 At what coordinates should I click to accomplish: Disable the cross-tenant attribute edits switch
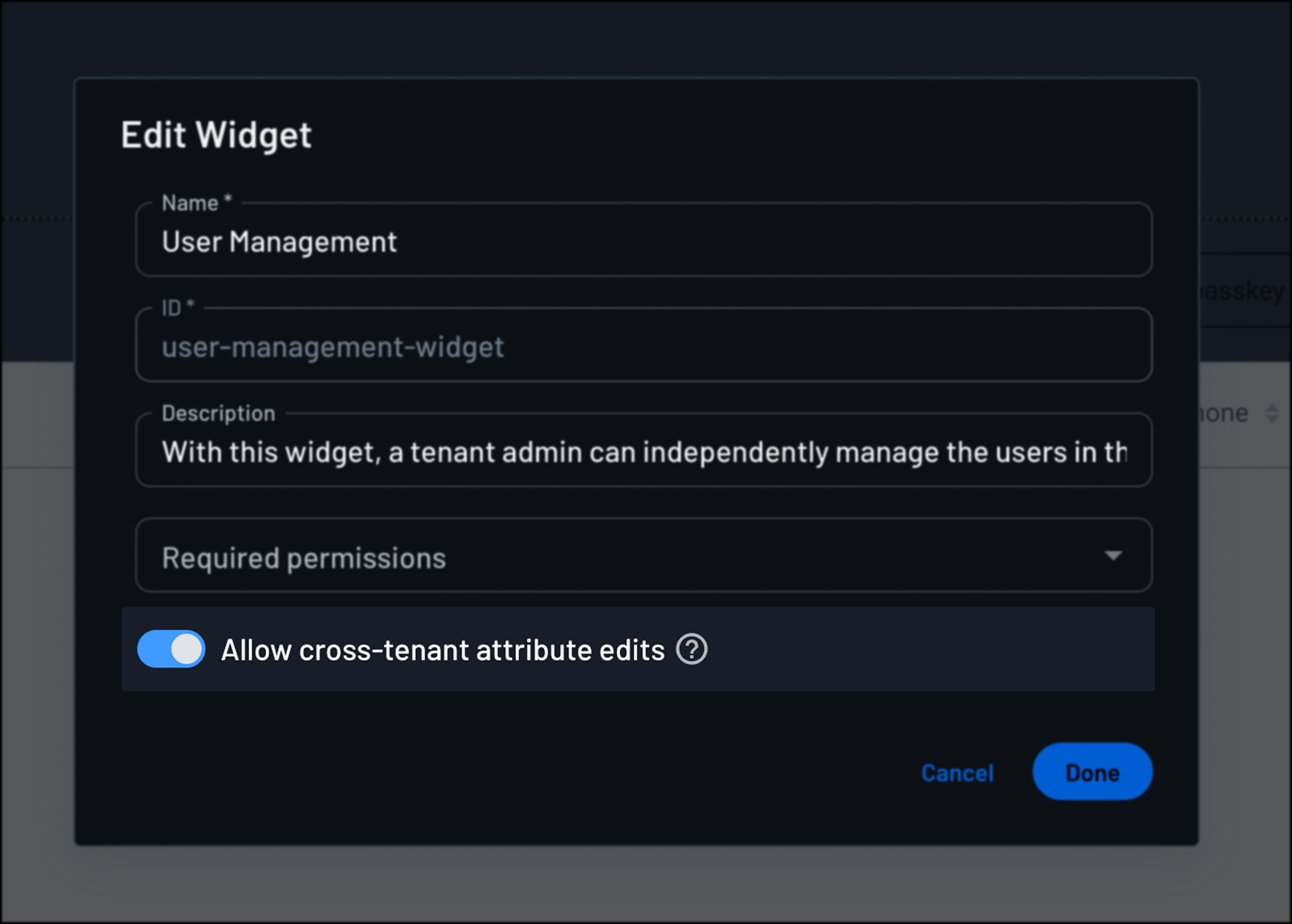pyautogui.click(x=171, y=649)
